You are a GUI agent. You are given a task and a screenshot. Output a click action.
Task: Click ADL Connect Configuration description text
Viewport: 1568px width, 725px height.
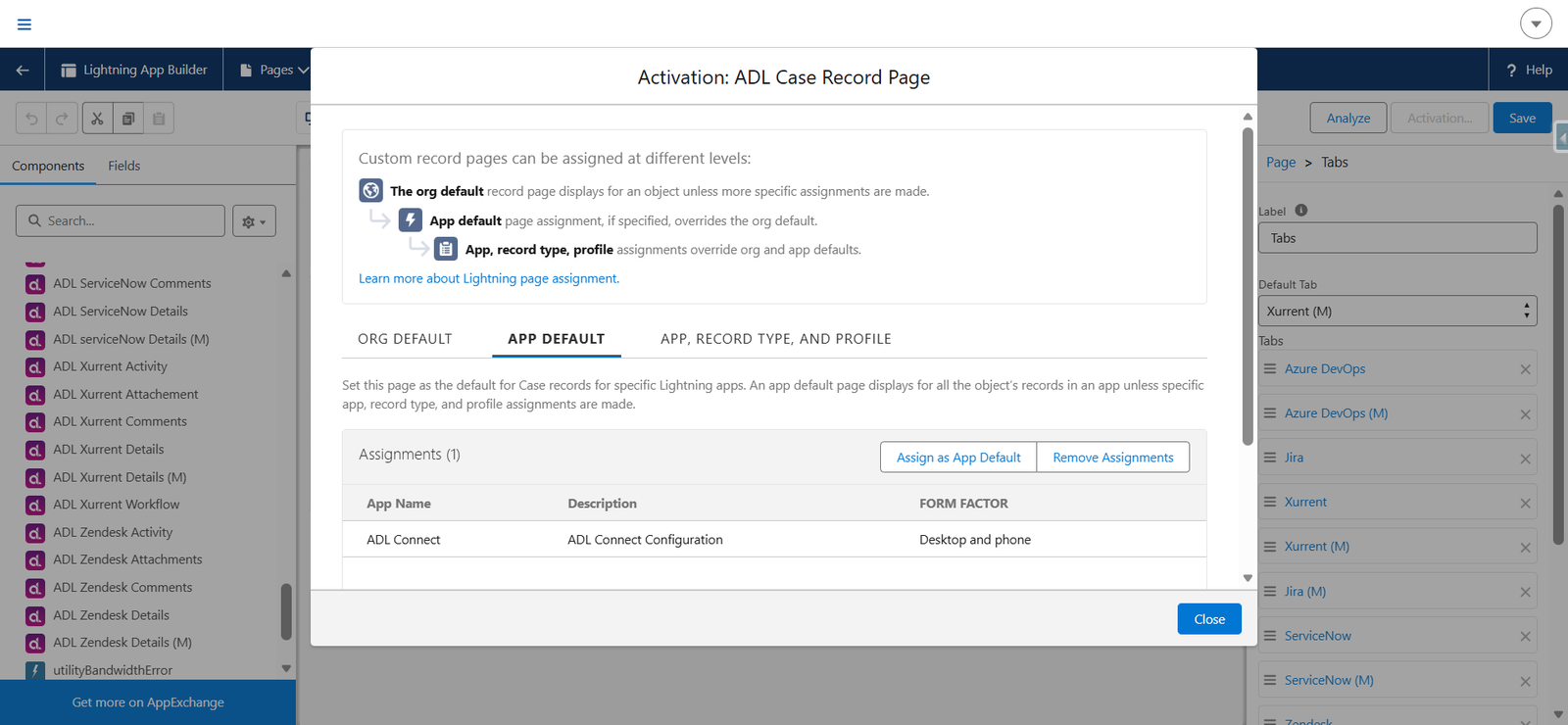pyautogui.click(x=645, y=540)
